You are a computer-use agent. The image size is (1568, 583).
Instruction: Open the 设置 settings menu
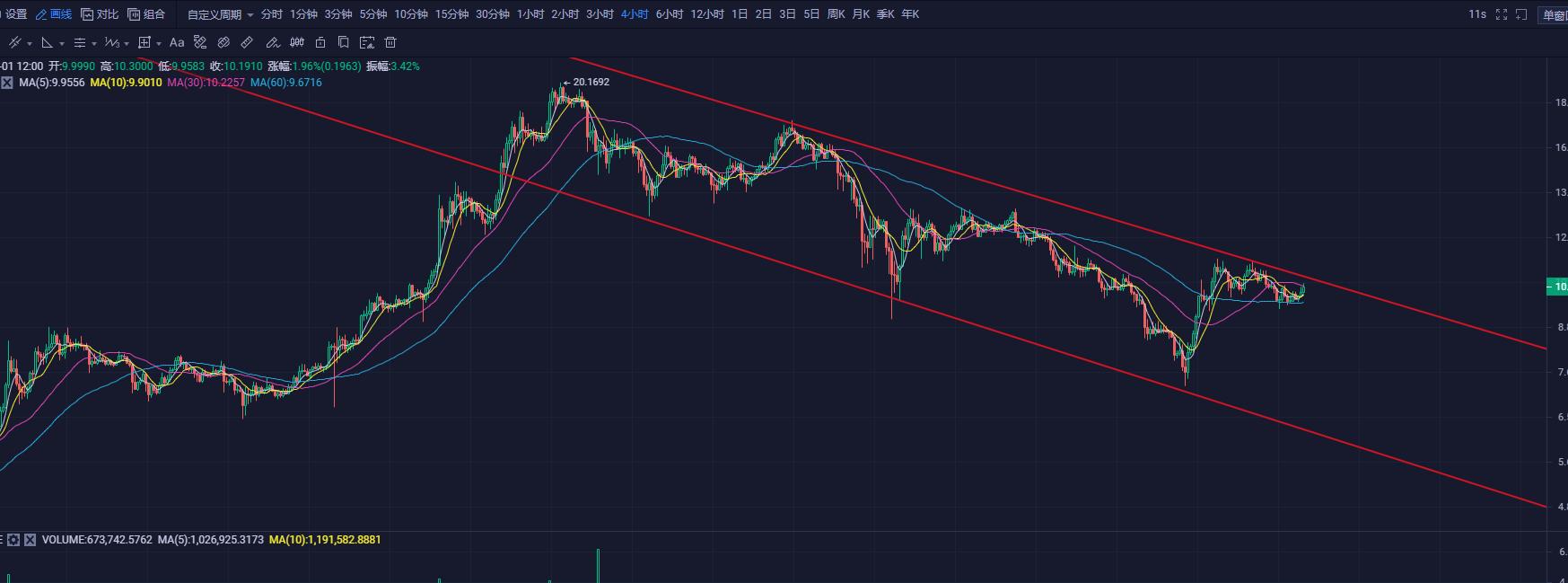click(x=16, y=14)
